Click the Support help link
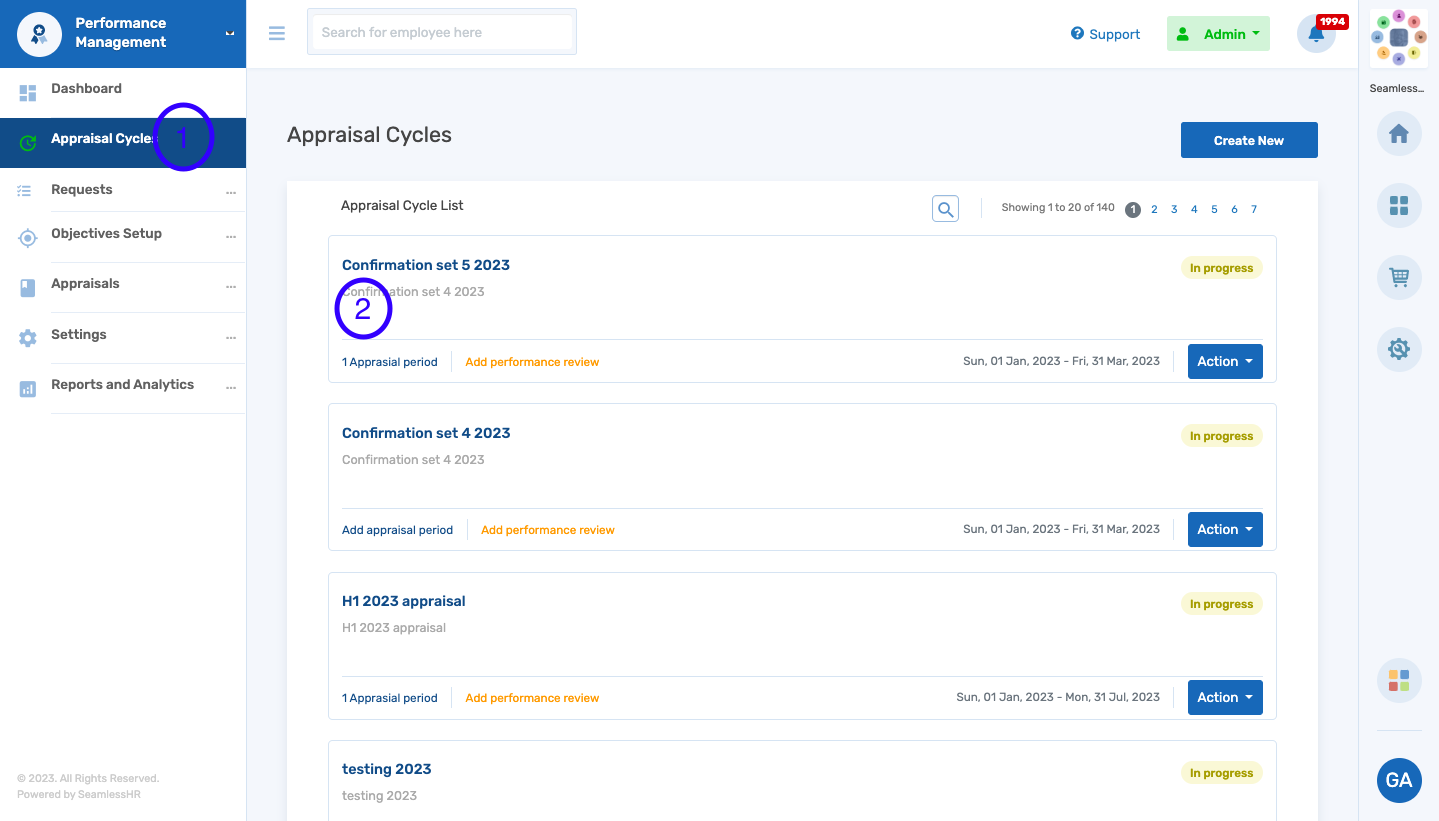Image resolution: width=1439 pixels, height=821 pixels. 1105,34
